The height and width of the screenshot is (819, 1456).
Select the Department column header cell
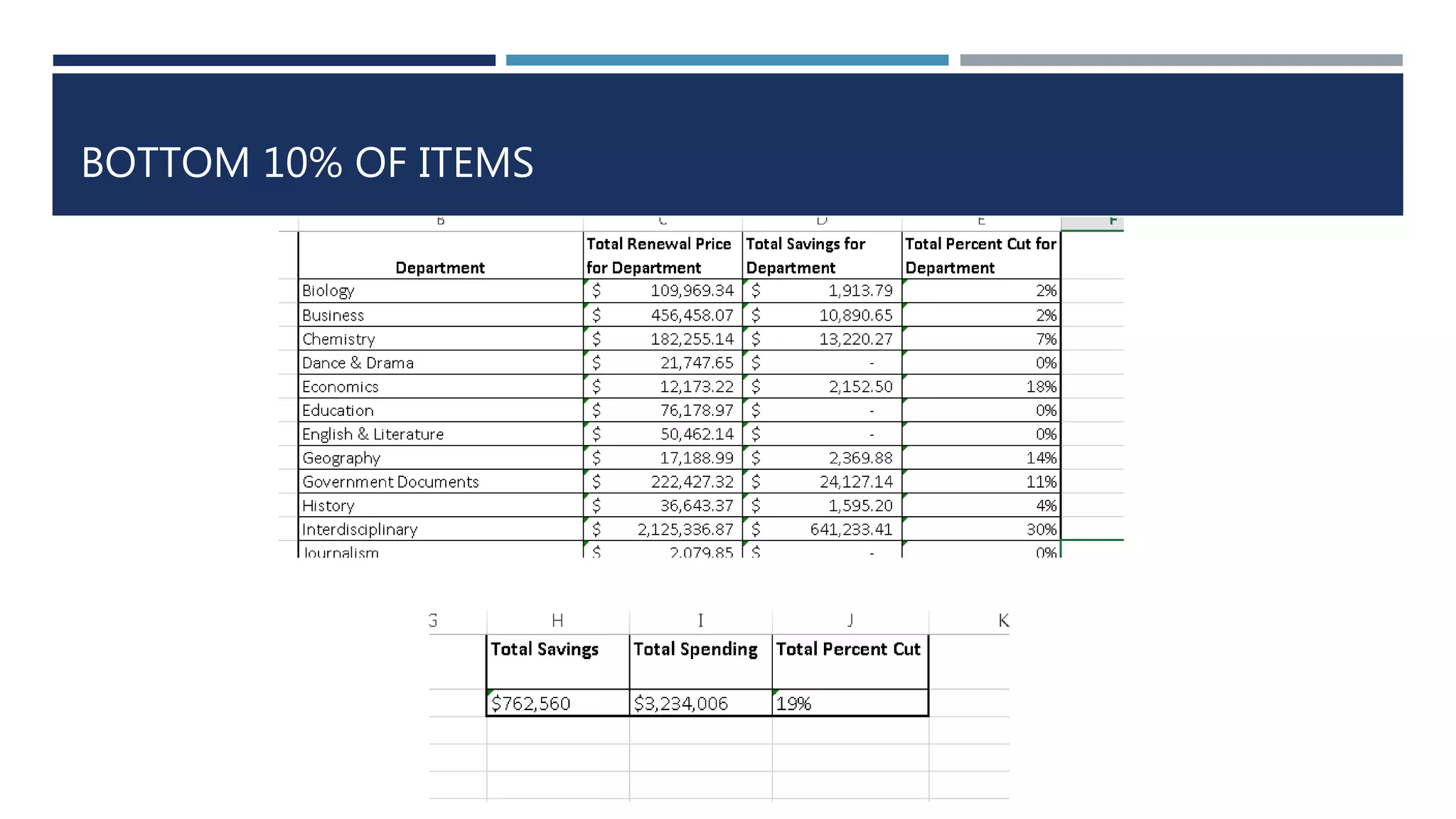(x=440, y=255)
